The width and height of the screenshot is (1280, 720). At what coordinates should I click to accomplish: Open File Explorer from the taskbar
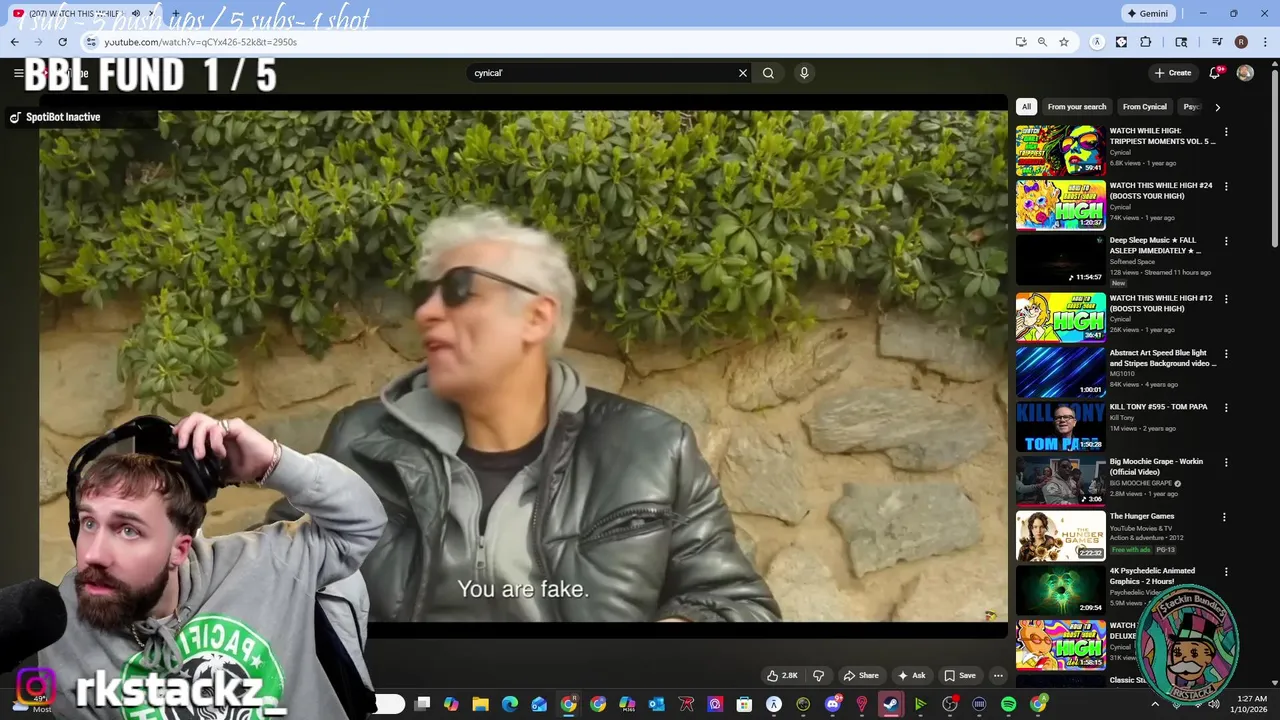(481, 704)
